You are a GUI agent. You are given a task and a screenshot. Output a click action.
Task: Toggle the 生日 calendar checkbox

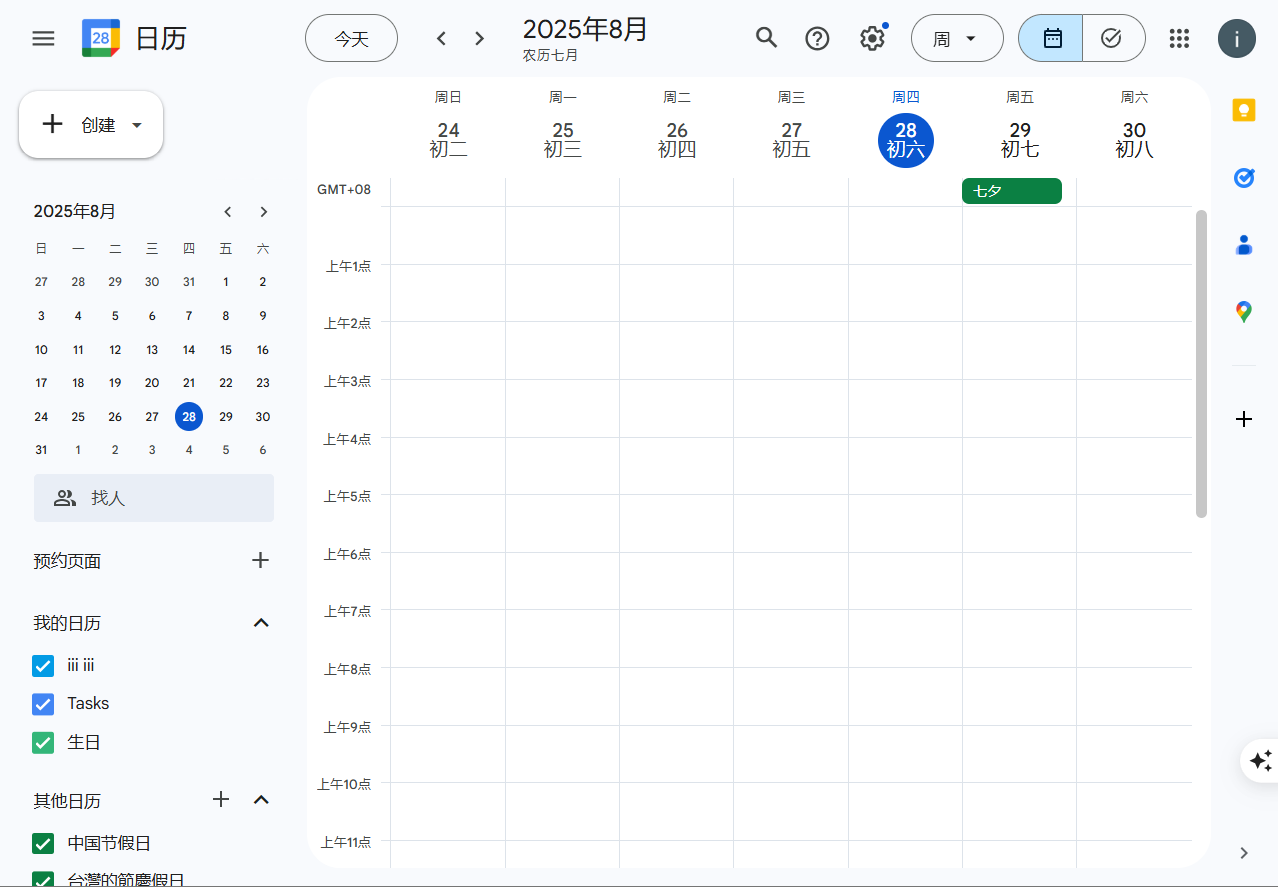click(x=43, y=743)
